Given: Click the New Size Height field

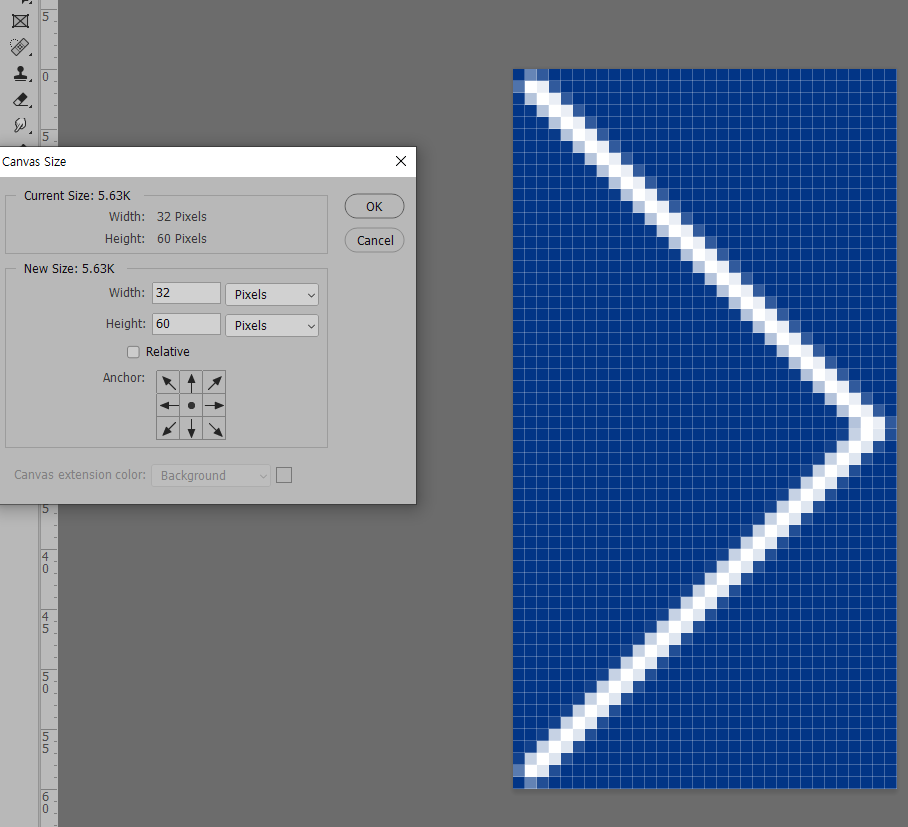Looking at the screenshot, I should (186, 324).
